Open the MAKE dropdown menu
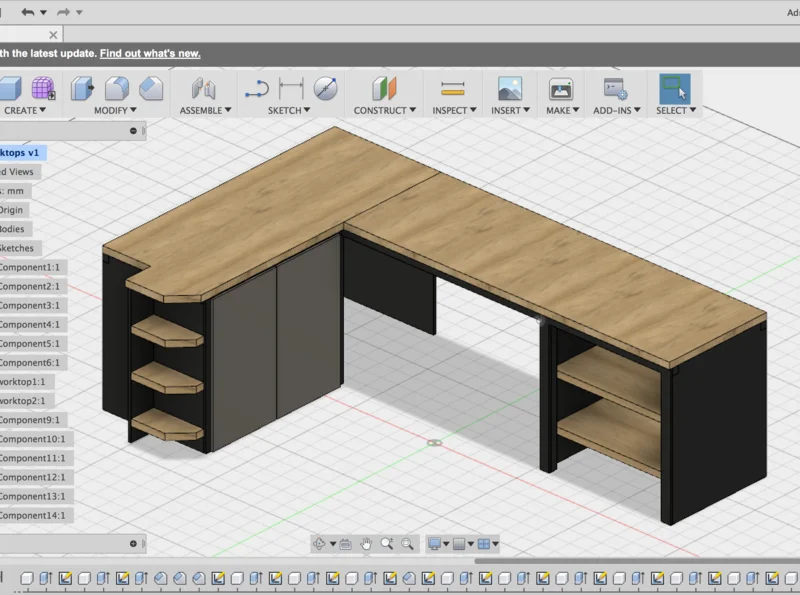 coord(563,110)
